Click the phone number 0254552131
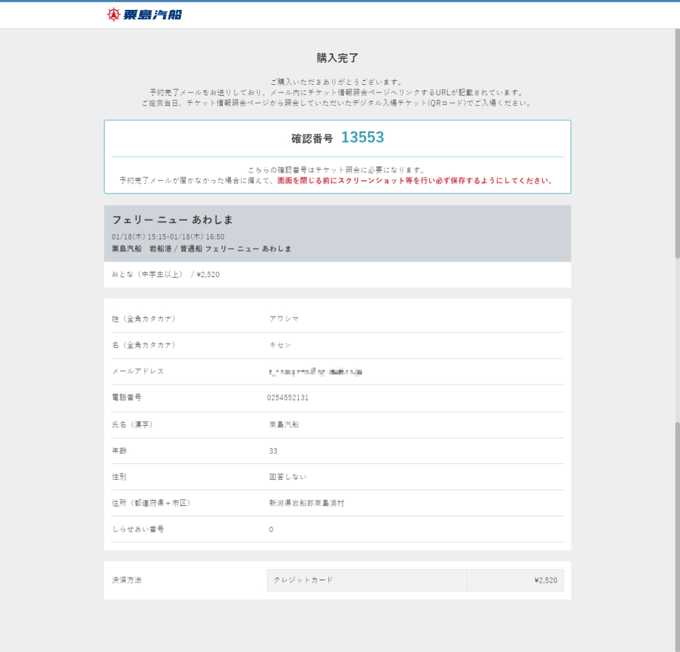This screenshot has width=680, height=652. (x=288, y=397)
